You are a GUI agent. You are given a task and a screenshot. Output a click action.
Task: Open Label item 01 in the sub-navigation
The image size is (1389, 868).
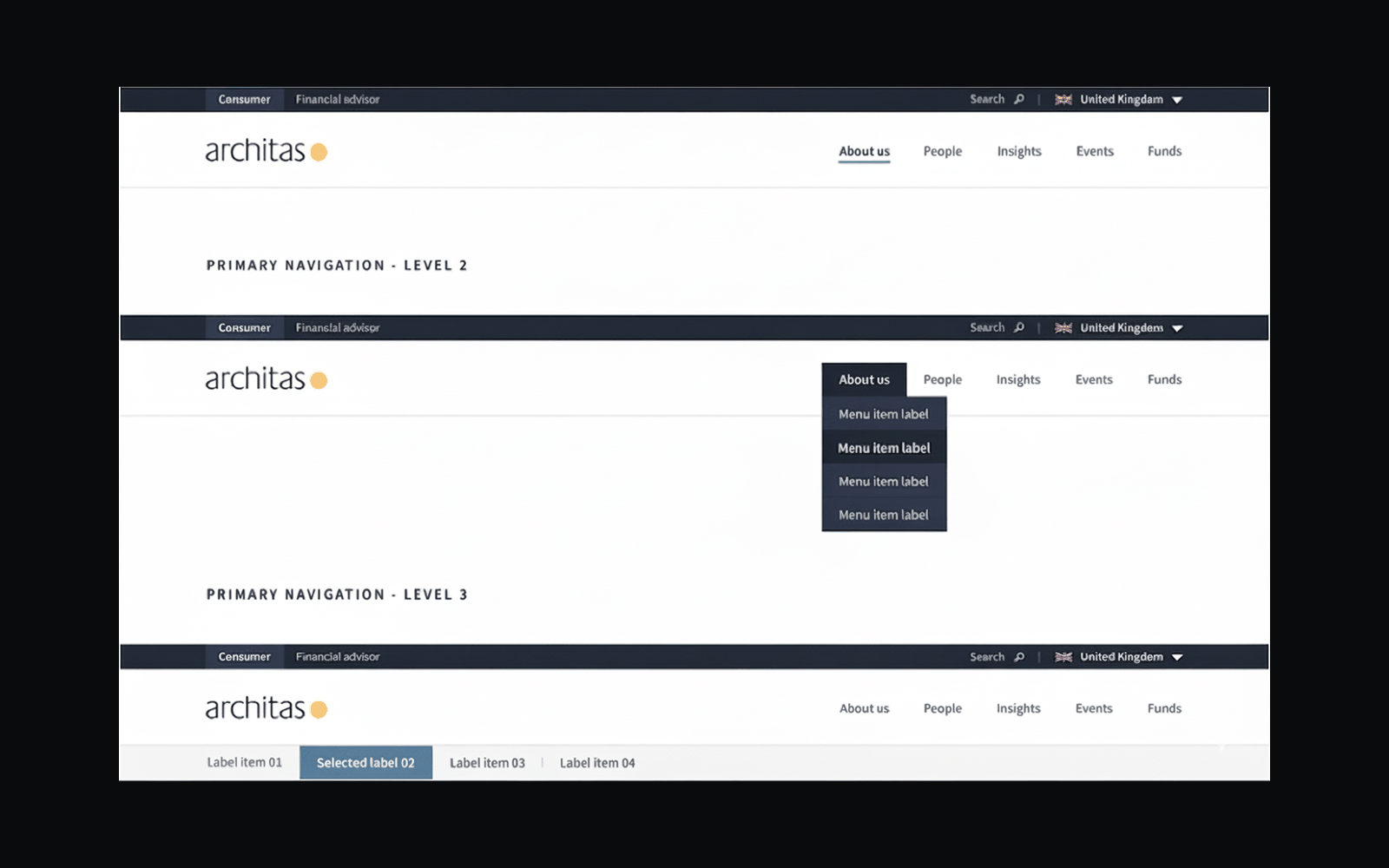pos(244,762)
